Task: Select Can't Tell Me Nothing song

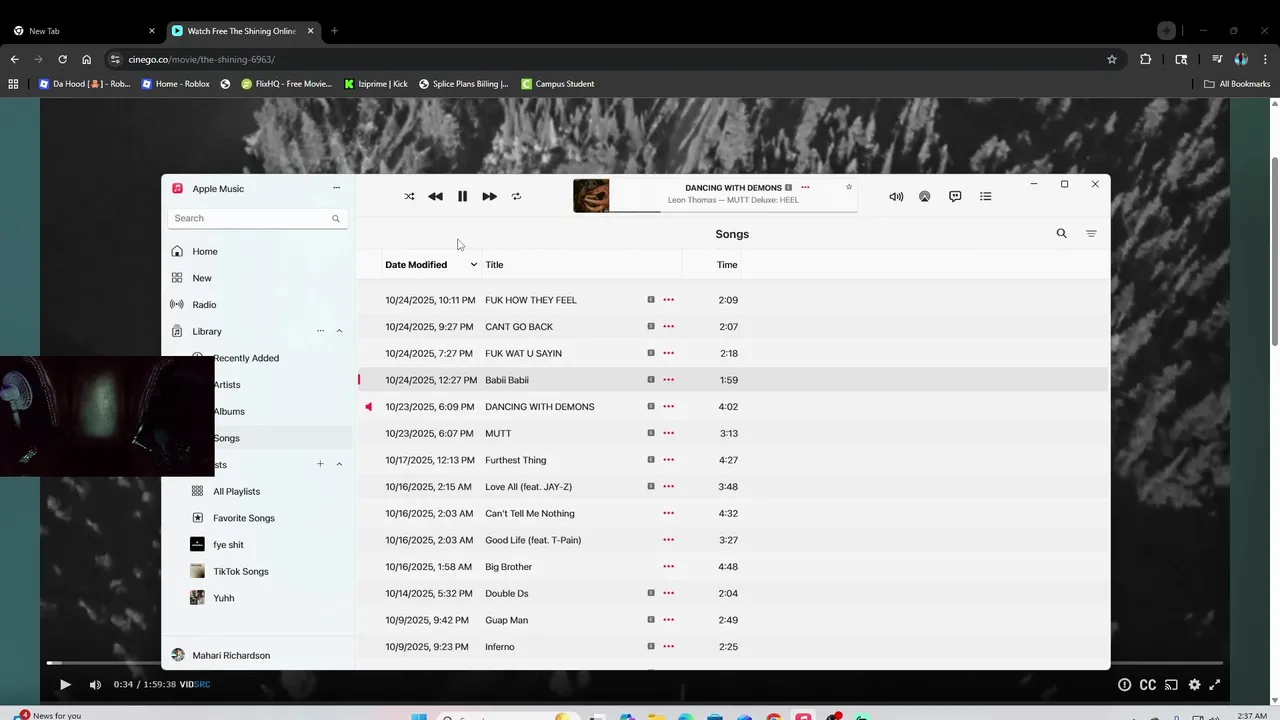Action: pos(732,513)
